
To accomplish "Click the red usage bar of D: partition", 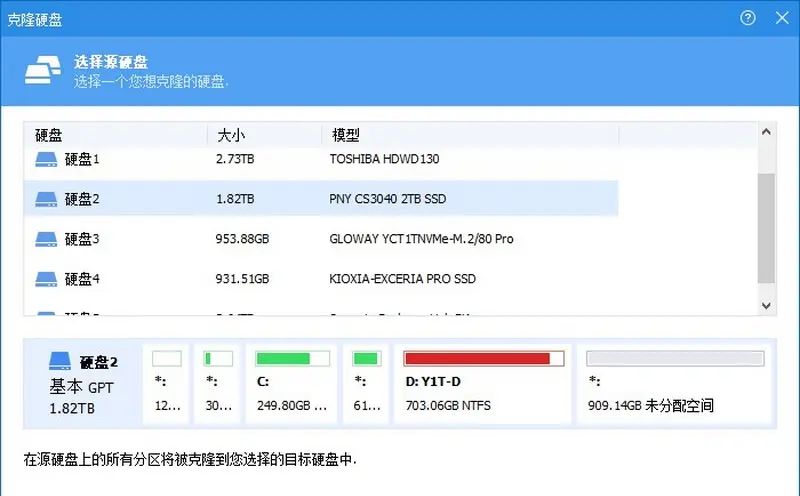I will click(484, 359).
